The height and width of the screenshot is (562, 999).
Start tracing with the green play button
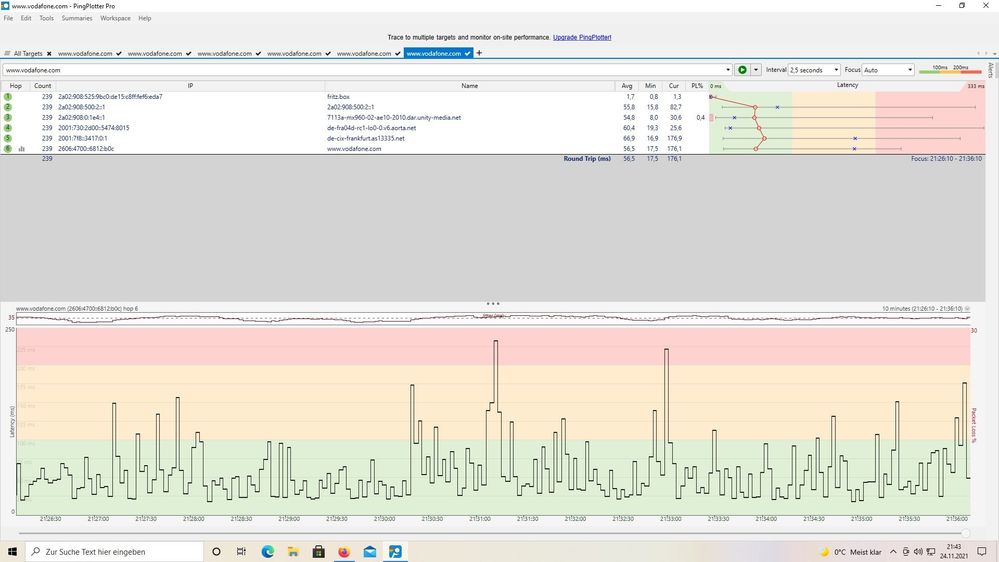742,70
